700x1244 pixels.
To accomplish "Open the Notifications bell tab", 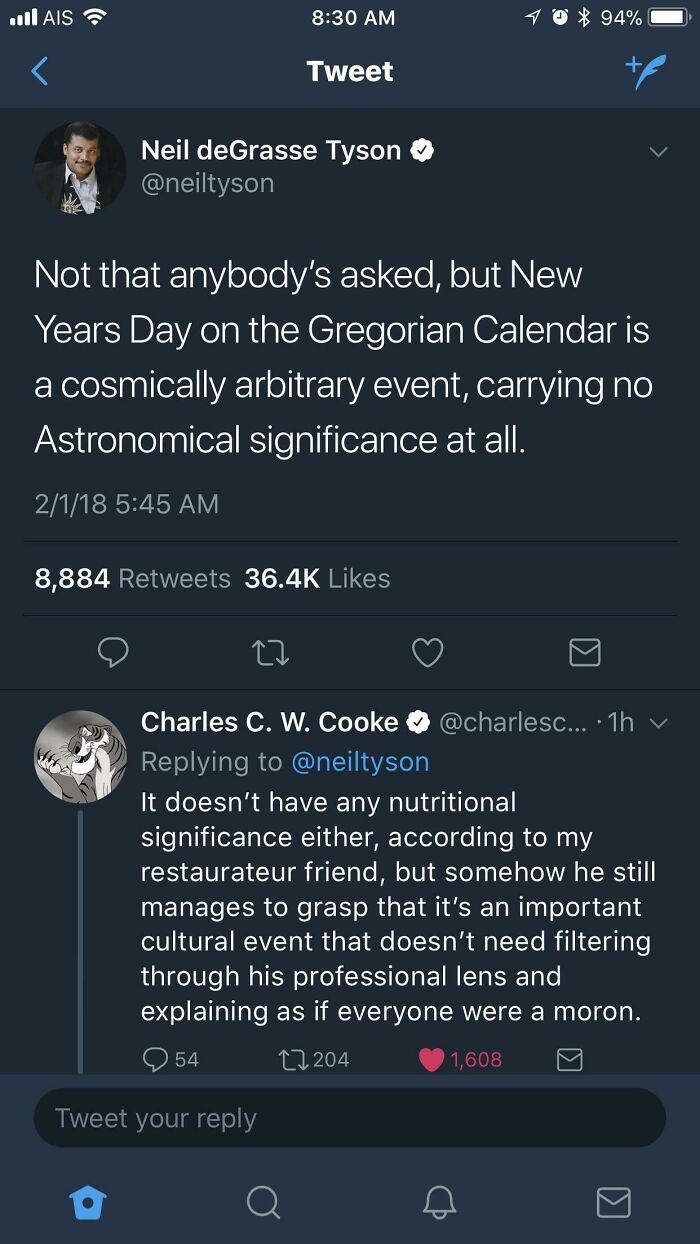I will [x=438, y=1202].
